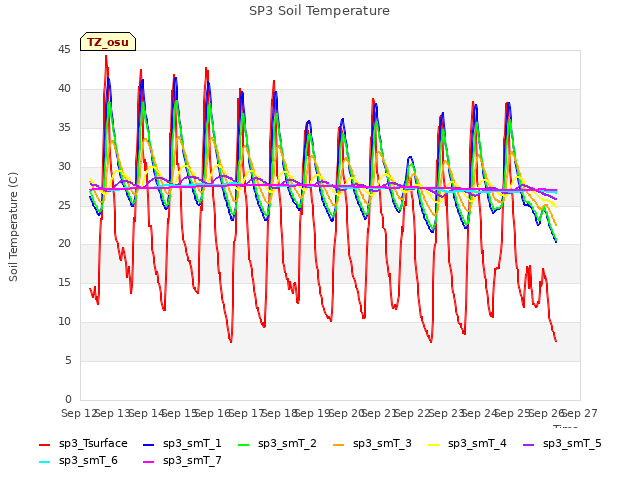The height and width of the screenshot is (480, 640).
Task: Click the Sep 27 x-axis tick label
Action: coord(580,413)
